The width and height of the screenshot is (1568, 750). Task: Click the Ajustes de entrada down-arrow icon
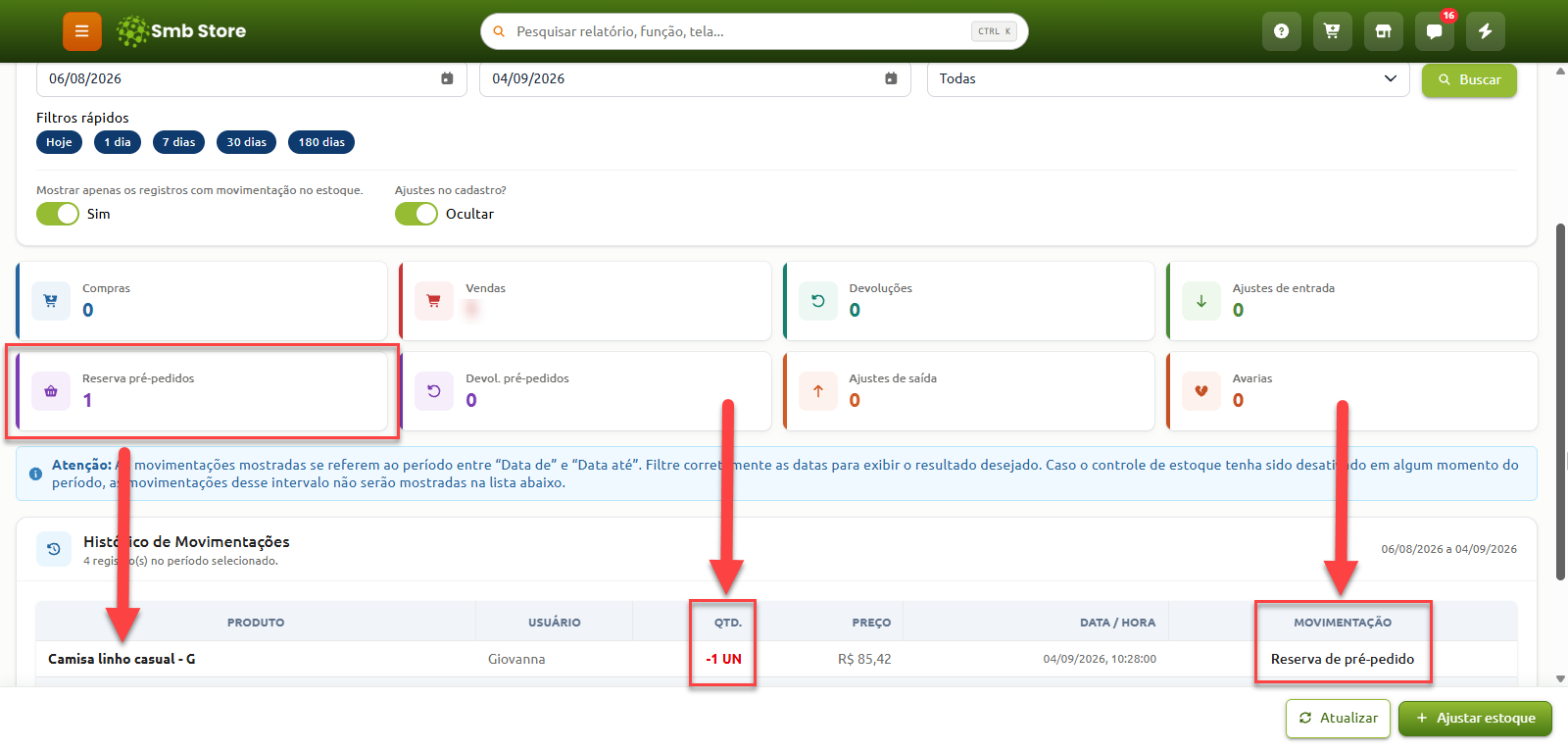(x=1201, y=301)
